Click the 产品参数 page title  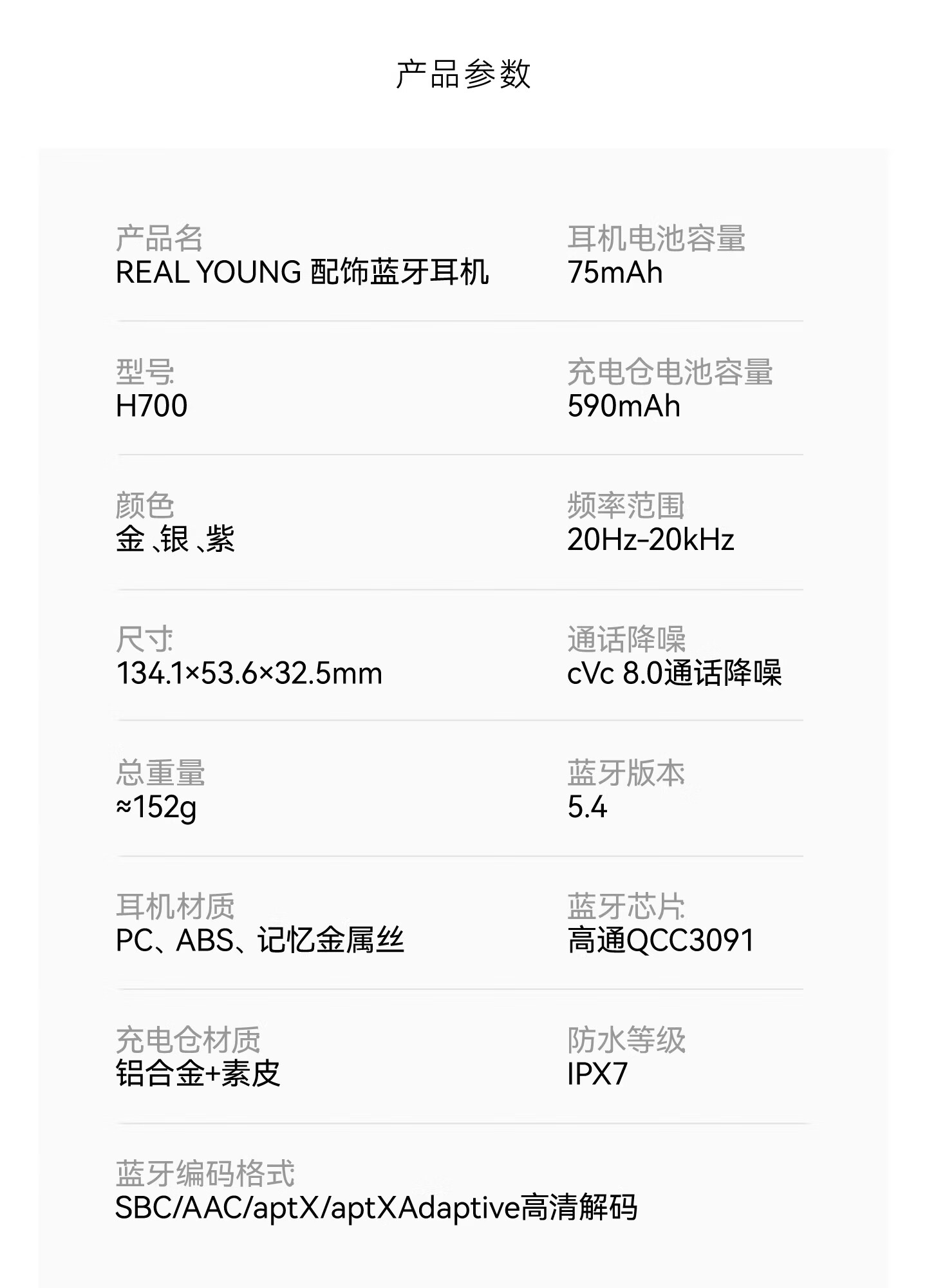(x=463, y=73)
